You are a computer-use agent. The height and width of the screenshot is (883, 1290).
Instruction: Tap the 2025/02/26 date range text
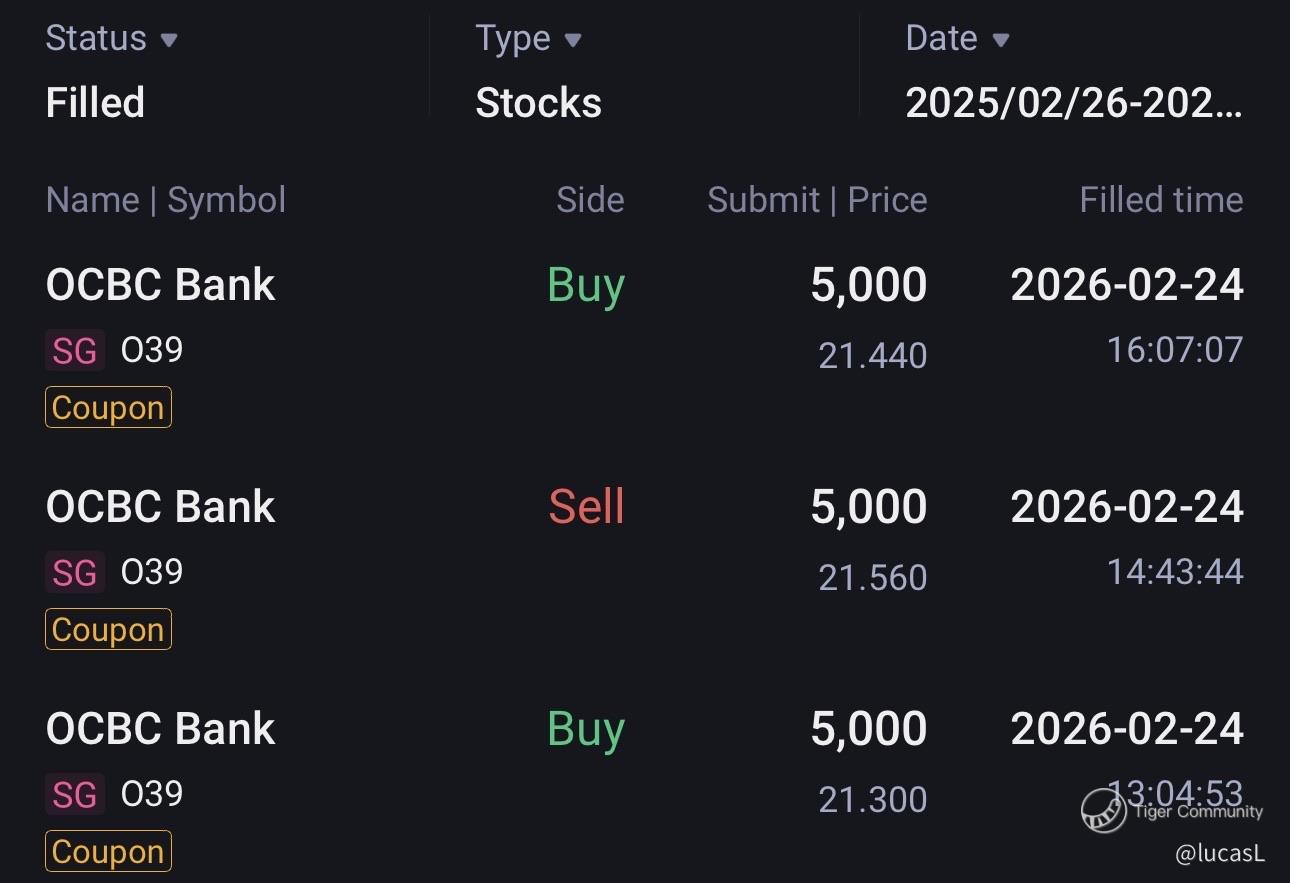coord(1073,103)
